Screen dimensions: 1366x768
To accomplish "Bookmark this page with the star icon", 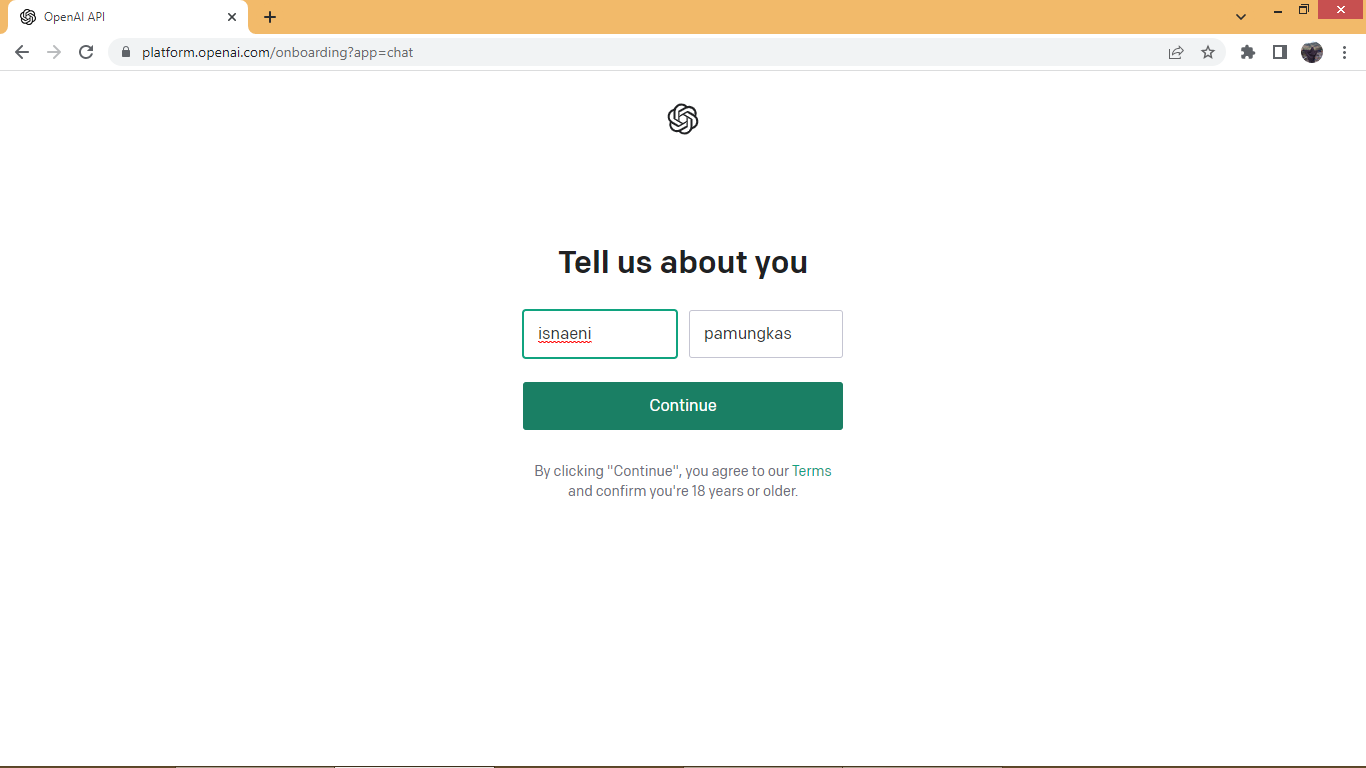I will click(1208, 52).
